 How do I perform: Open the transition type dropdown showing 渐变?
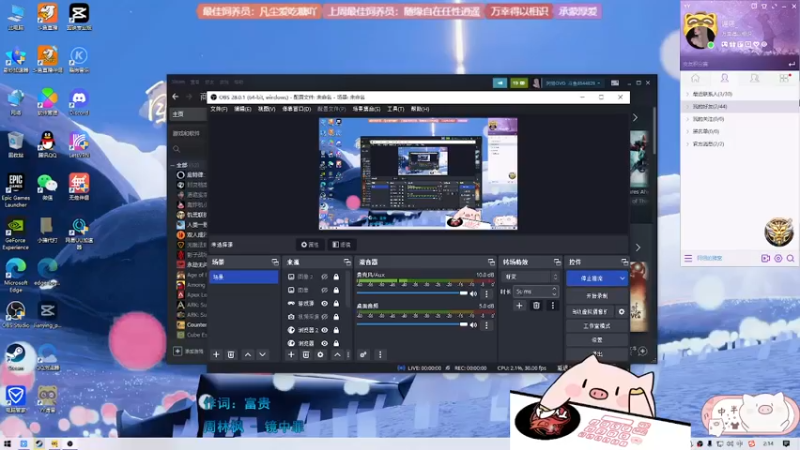click(531, 277)
